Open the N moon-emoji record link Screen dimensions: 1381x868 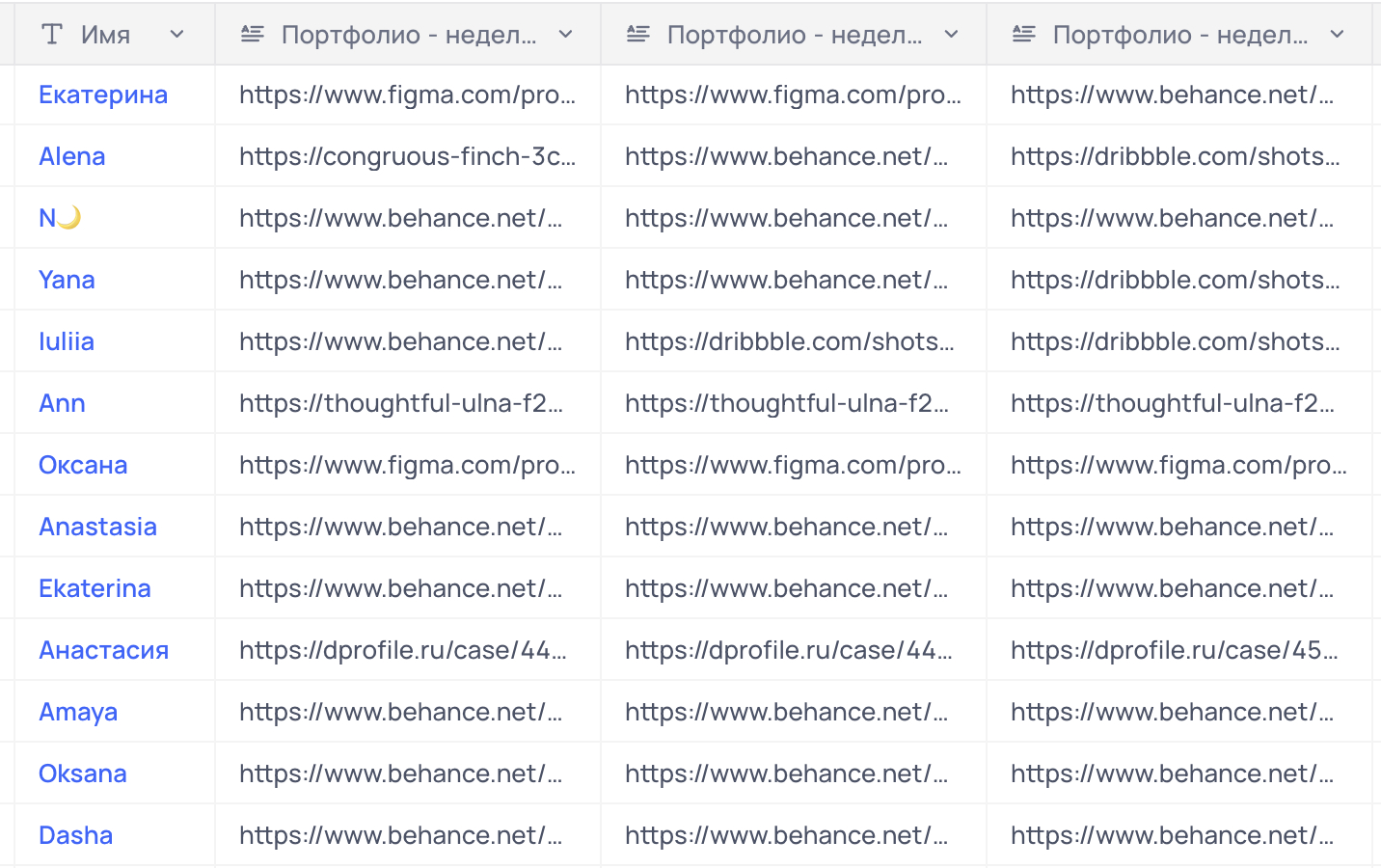[x=60, y=218]
